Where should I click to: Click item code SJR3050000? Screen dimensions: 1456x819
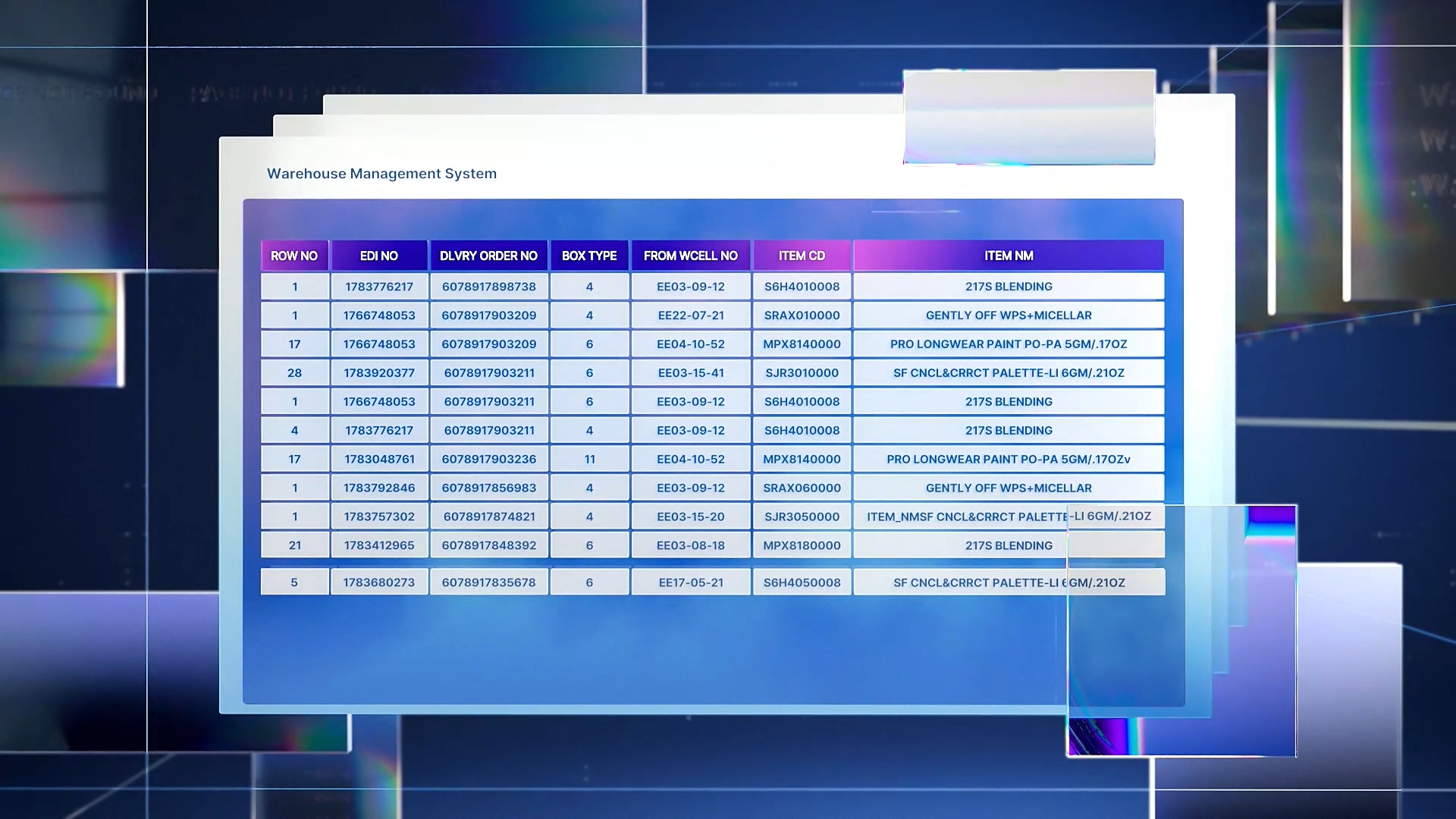[802, 517]
